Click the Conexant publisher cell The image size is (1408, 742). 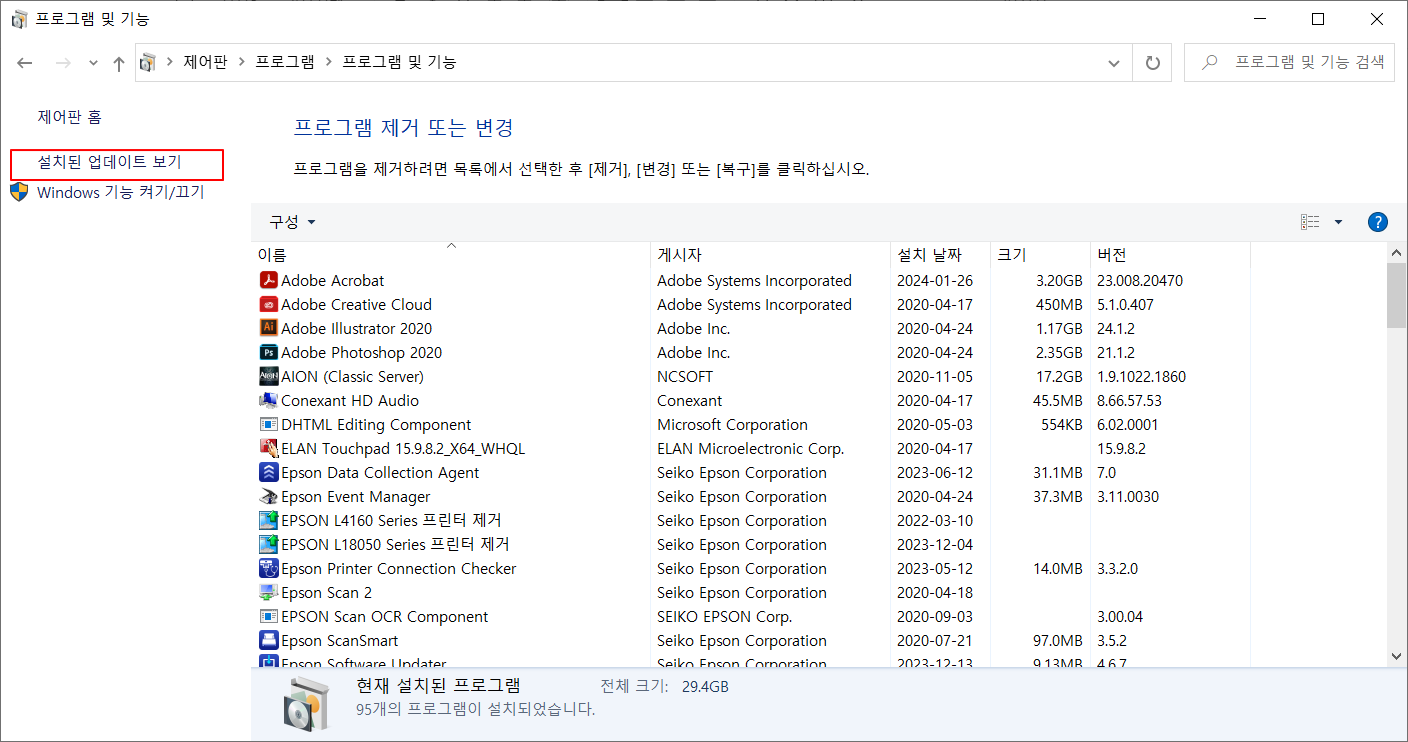[690, 401]
